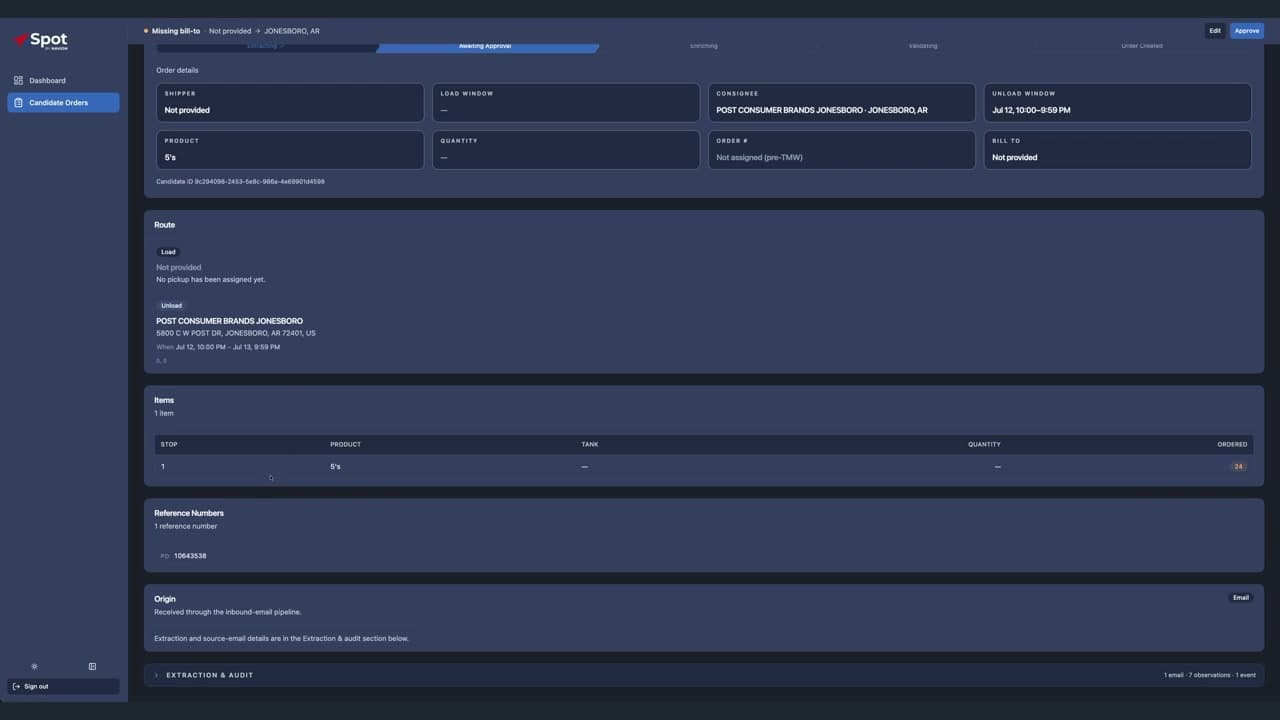This screenshot has width=1280, height=720.
Task: Click the Load Window card
Action: click(x=566, y=102)
